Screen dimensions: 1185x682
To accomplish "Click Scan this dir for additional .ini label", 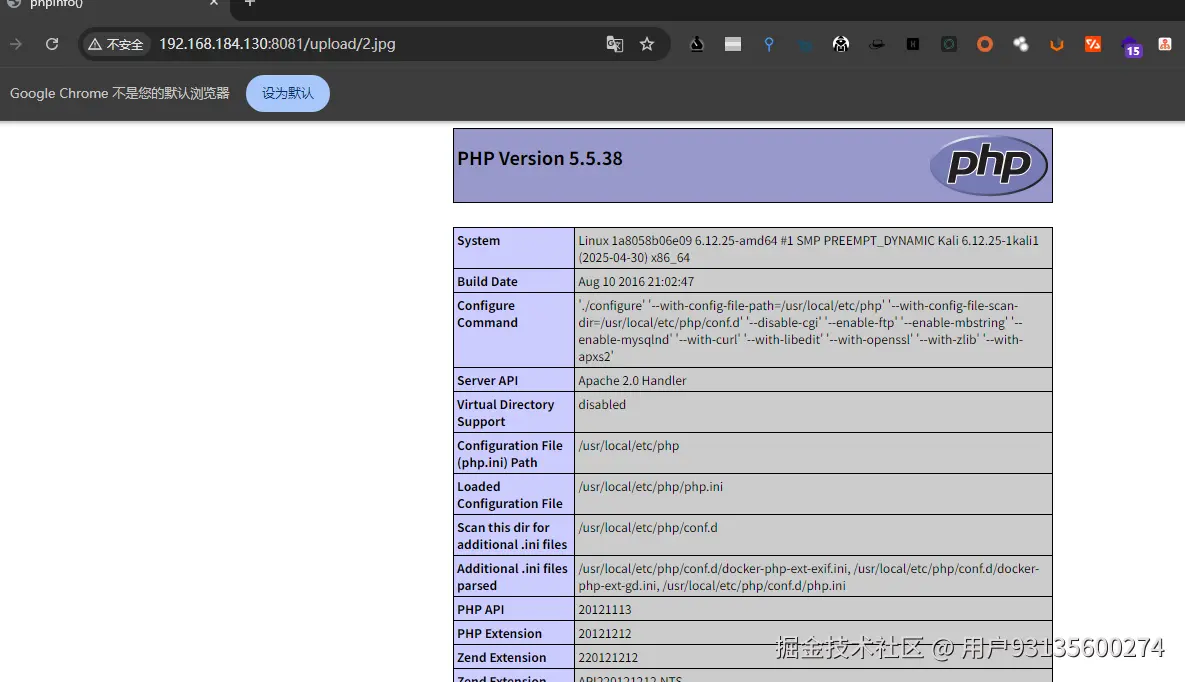I will (x=512, y=535).
